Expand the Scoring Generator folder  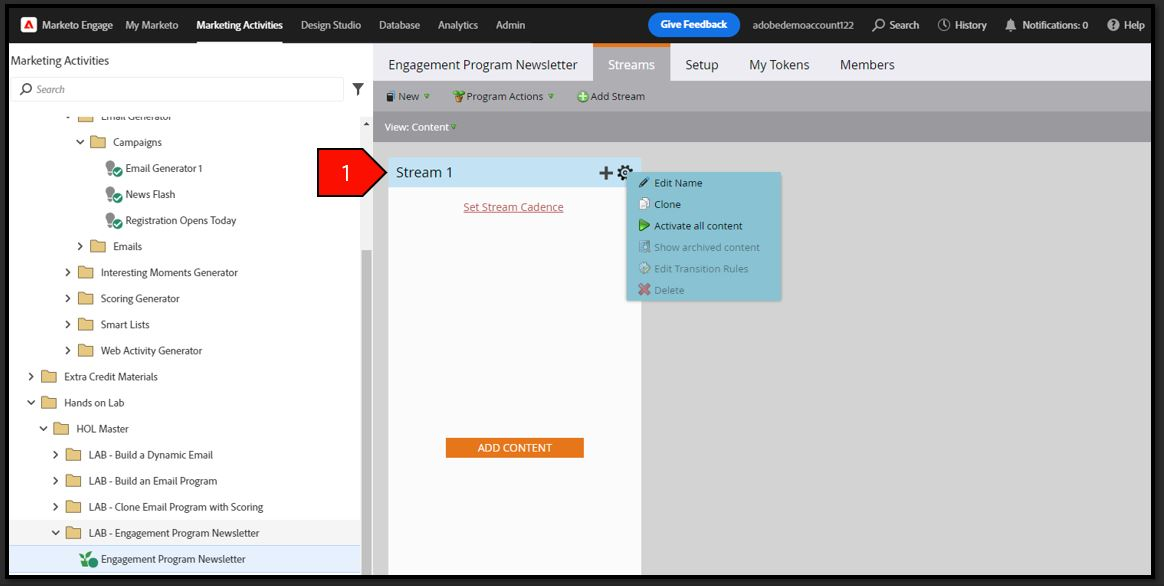click(x=68, y=299)
